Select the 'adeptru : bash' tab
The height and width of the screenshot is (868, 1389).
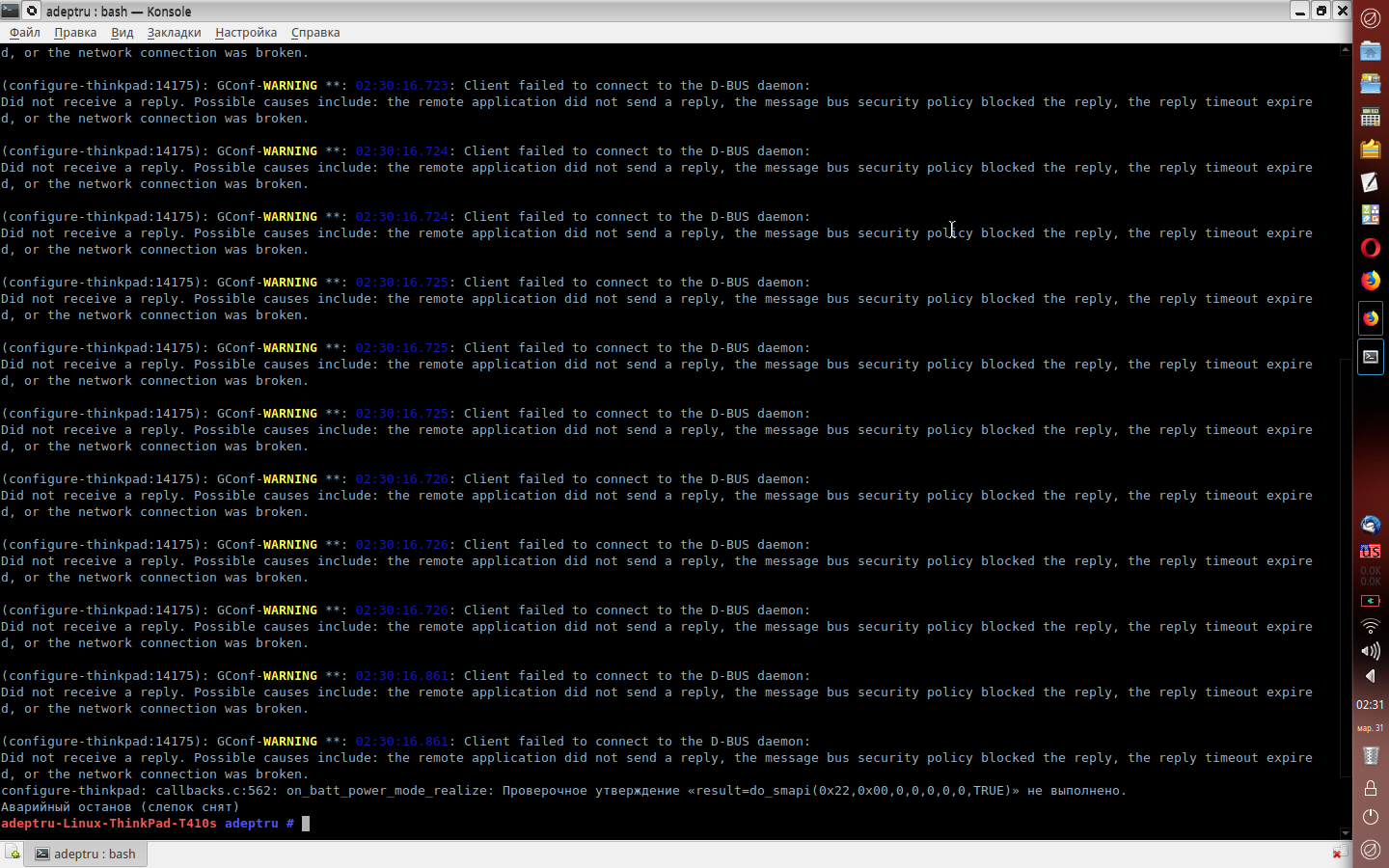(x=86, y=854)
